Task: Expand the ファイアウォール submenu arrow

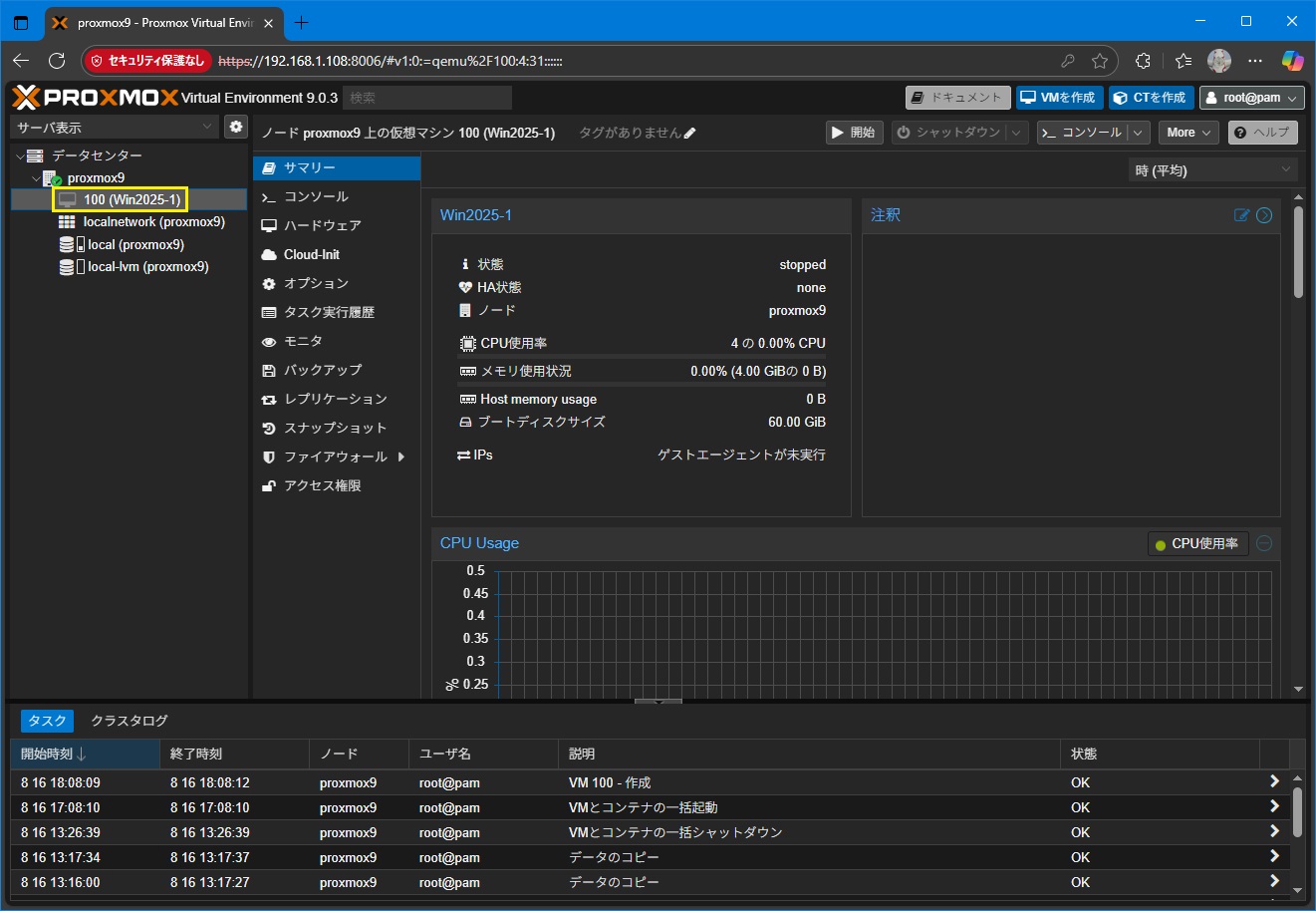Action: pos(401,456)
